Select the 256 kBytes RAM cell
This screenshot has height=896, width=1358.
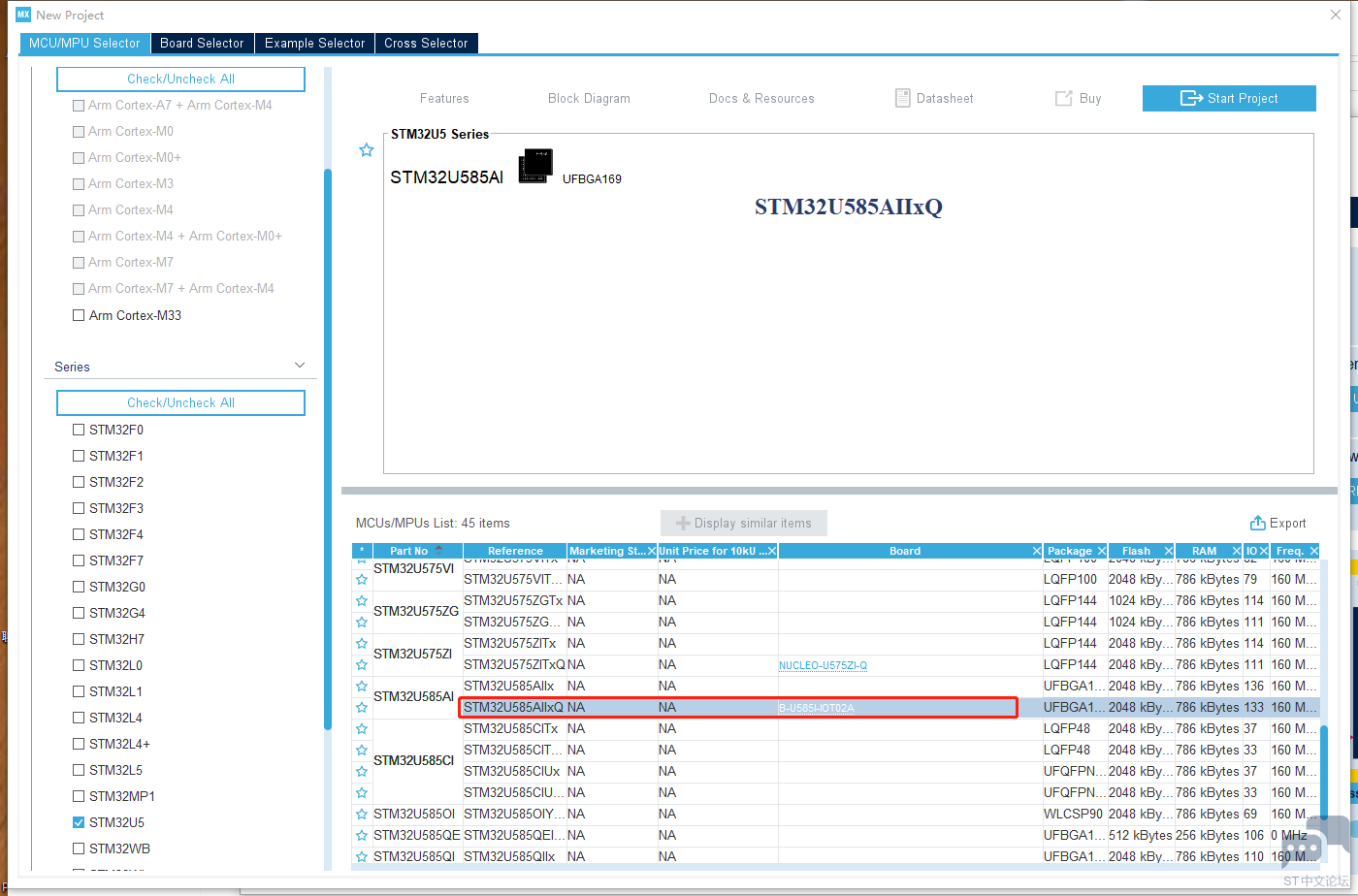(1209, 835)
